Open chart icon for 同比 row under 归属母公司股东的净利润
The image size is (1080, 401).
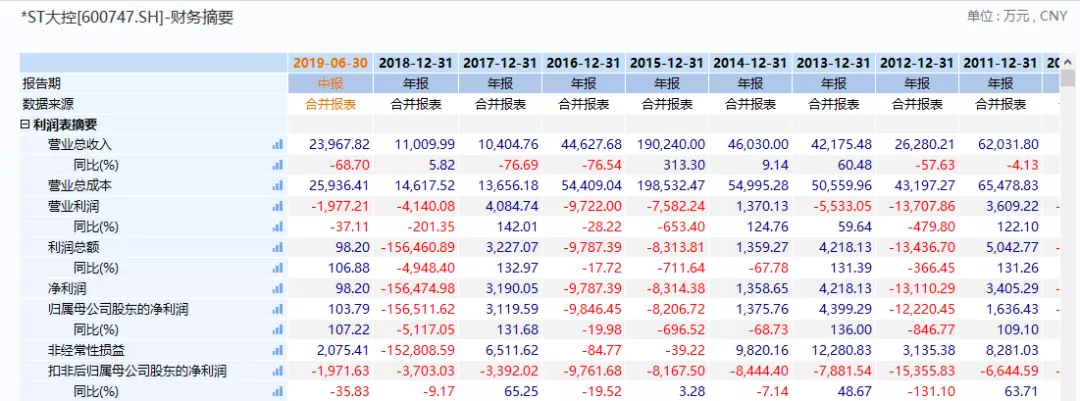(278, 331)
